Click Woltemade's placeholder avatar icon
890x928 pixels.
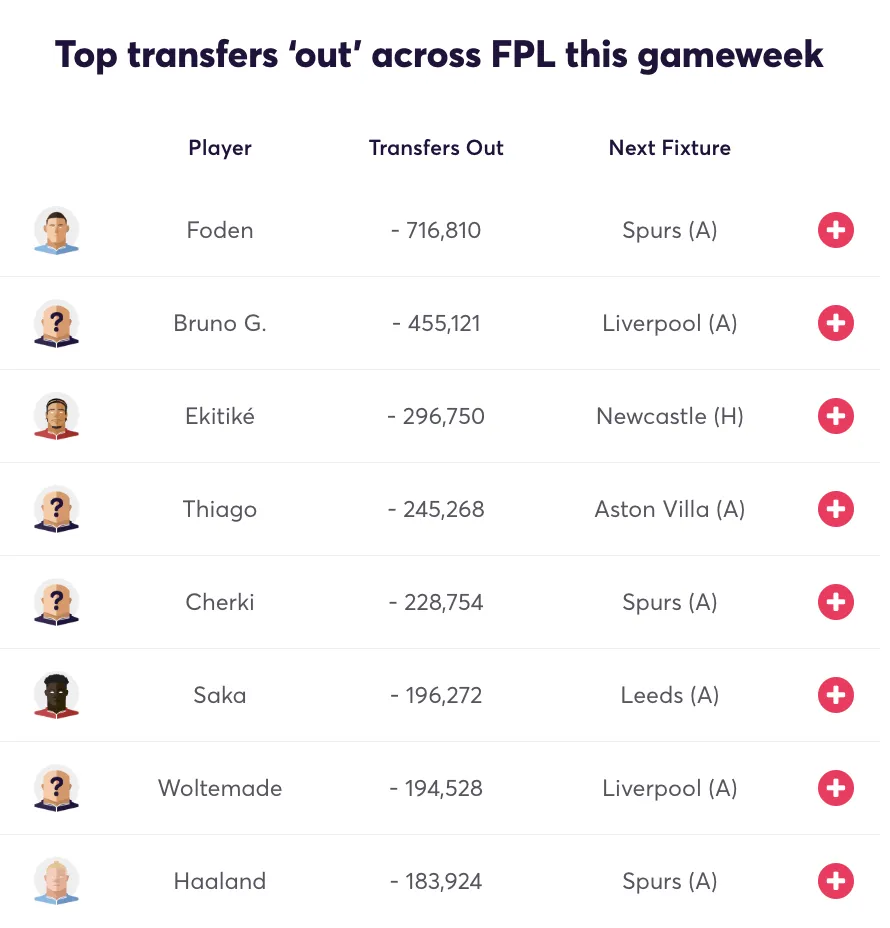56,788
